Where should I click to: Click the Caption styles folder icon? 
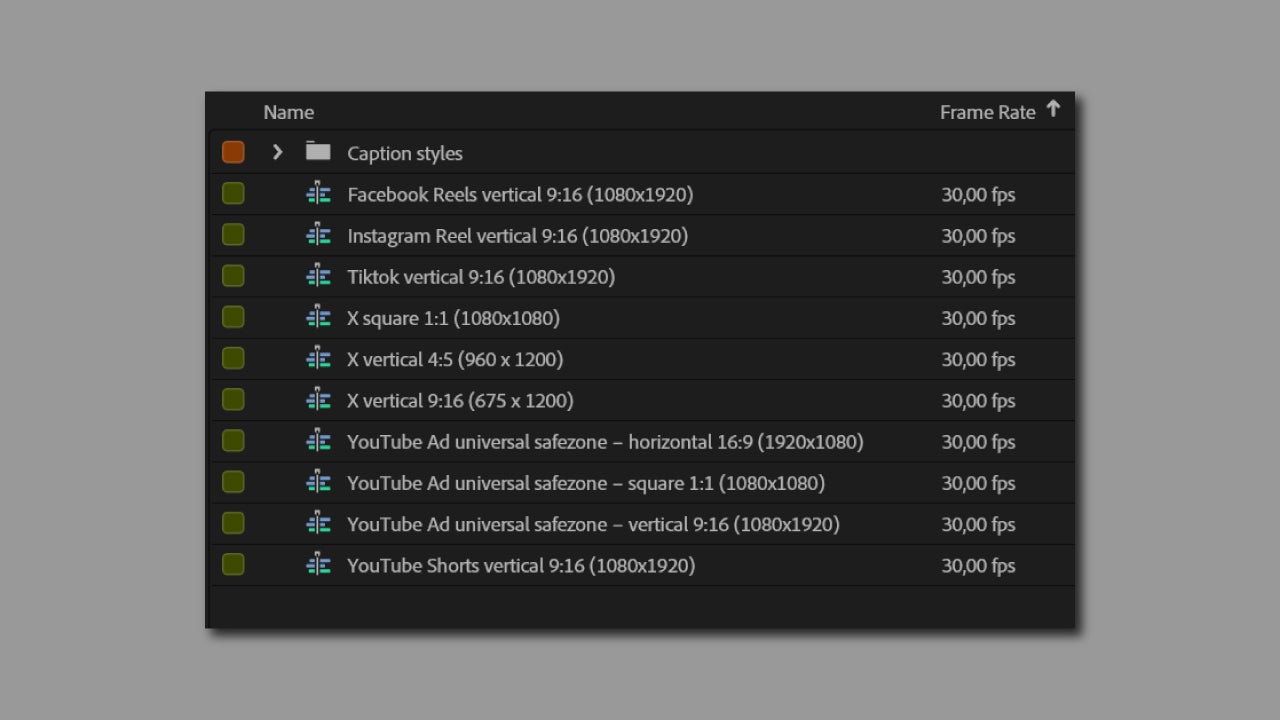[318, 152]
